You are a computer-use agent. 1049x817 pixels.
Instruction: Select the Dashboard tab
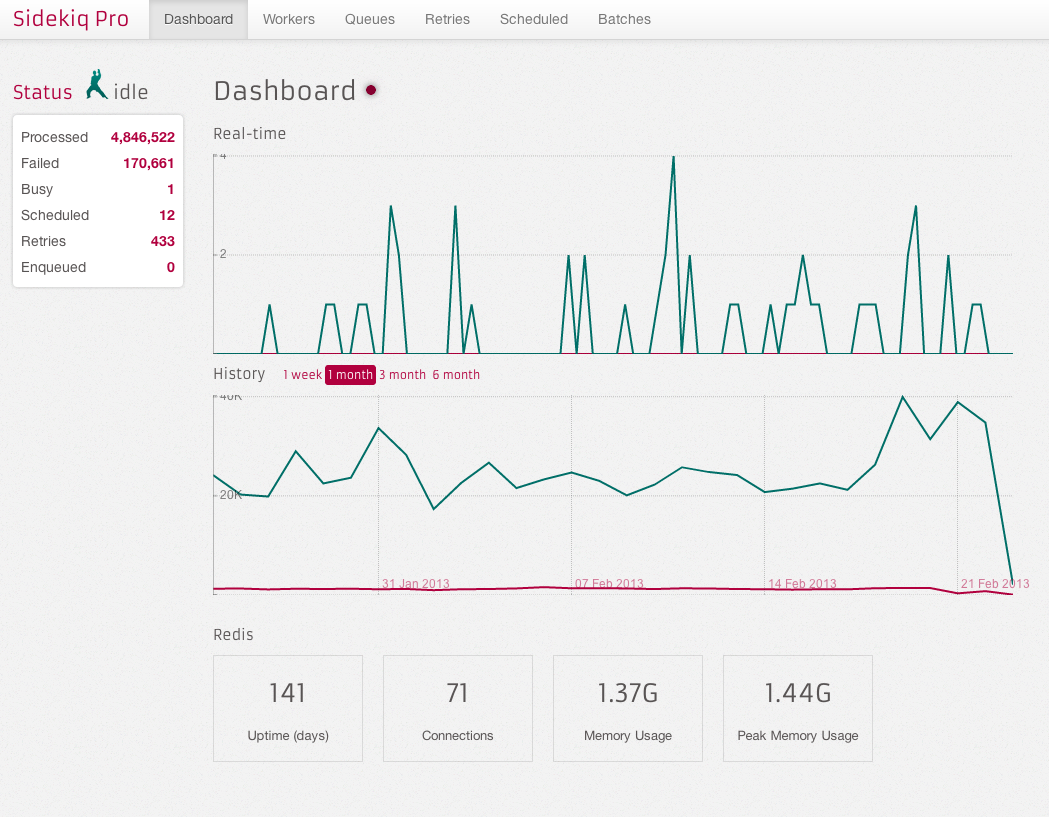pos(198,19)
